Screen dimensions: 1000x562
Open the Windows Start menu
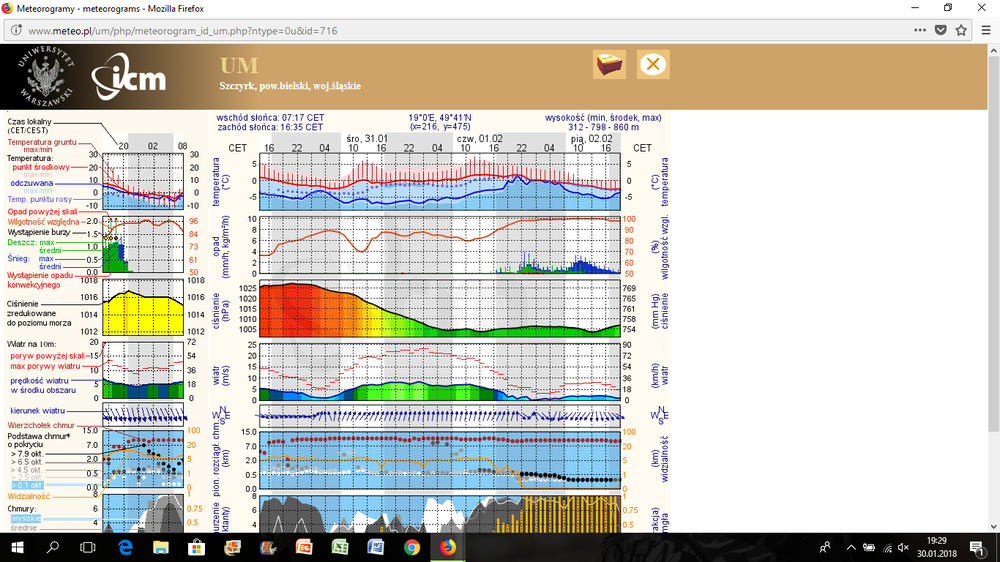click(x=17, y=547)
